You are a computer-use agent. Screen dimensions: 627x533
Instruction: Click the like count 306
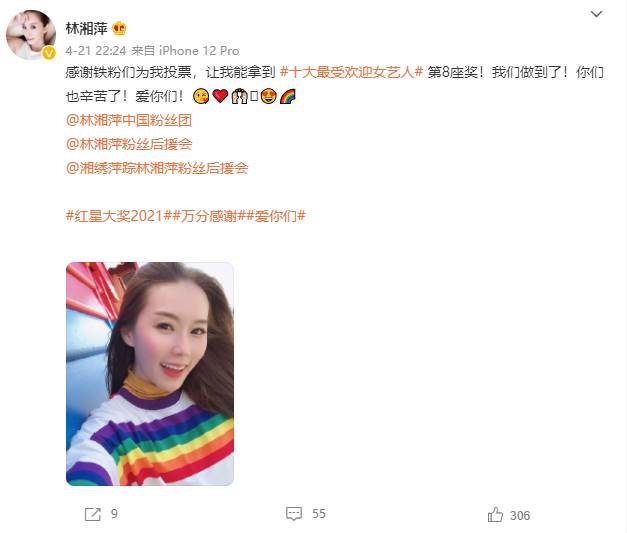[x=520, y=515]
